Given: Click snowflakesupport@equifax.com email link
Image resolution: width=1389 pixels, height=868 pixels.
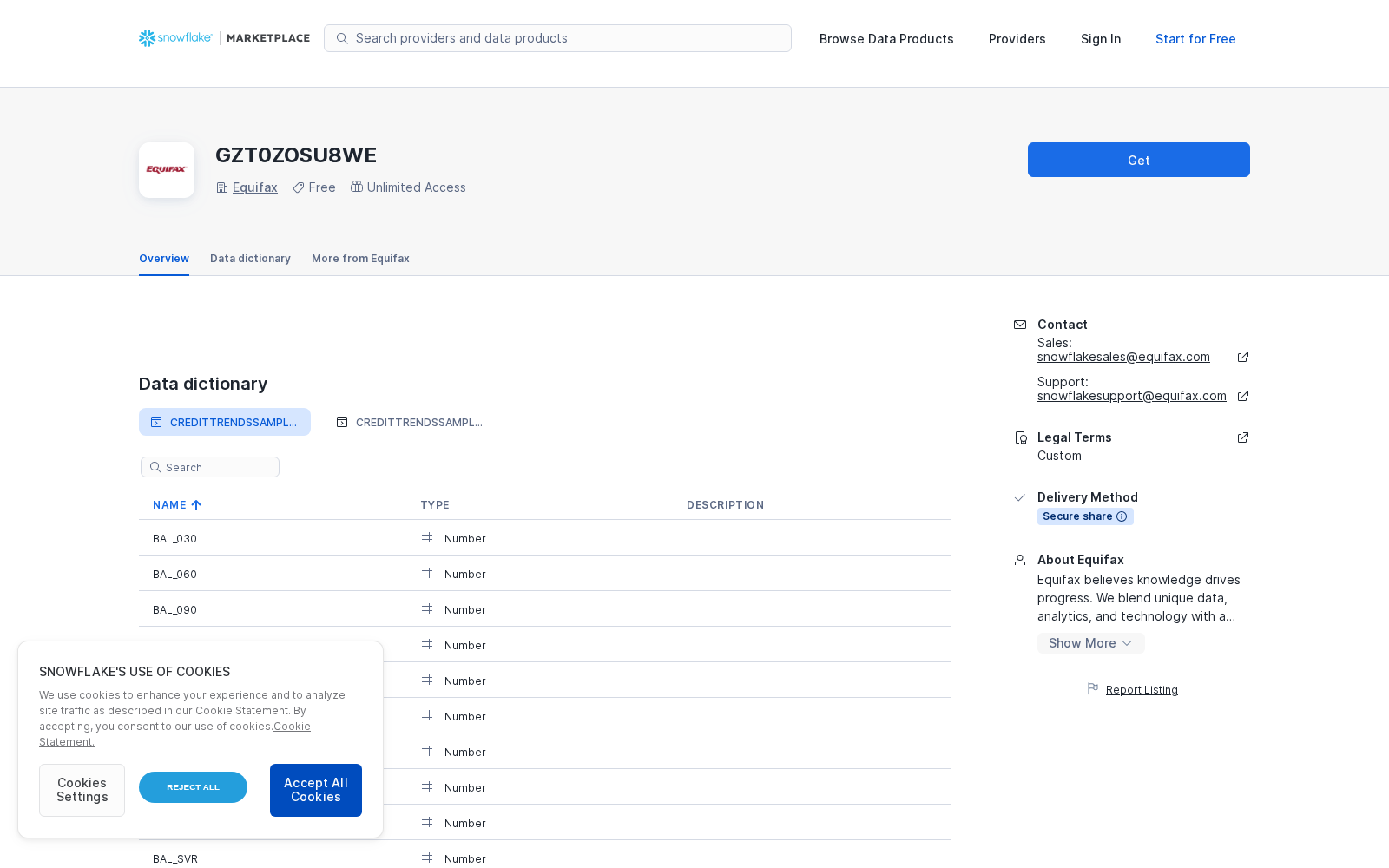Looking at the screenshot, I should (x=1132, y=396).
